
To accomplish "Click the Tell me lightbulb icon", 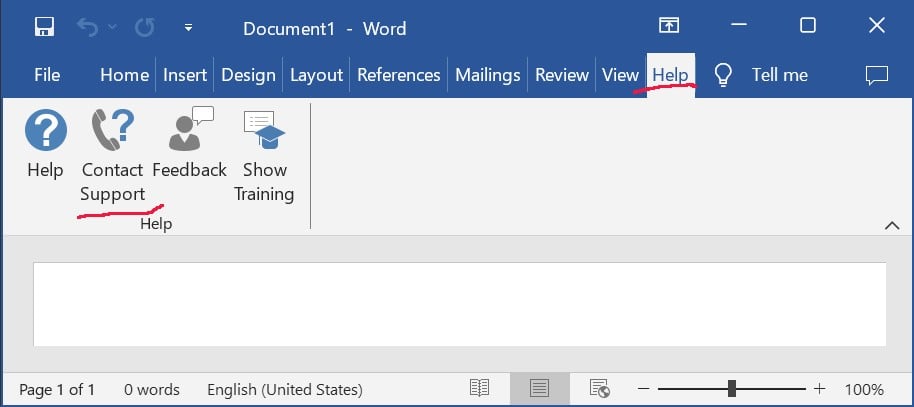I will [x=723, y=75].
